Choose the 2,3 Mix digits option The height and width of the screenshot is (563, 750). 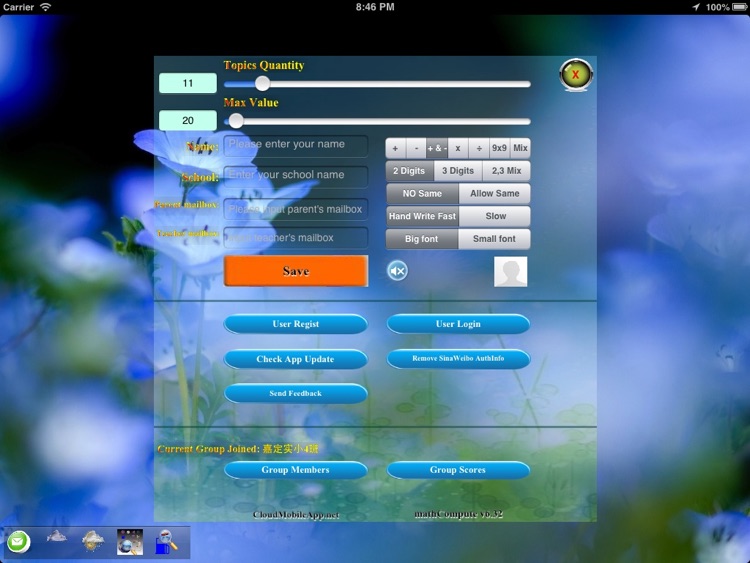[507, 171]
